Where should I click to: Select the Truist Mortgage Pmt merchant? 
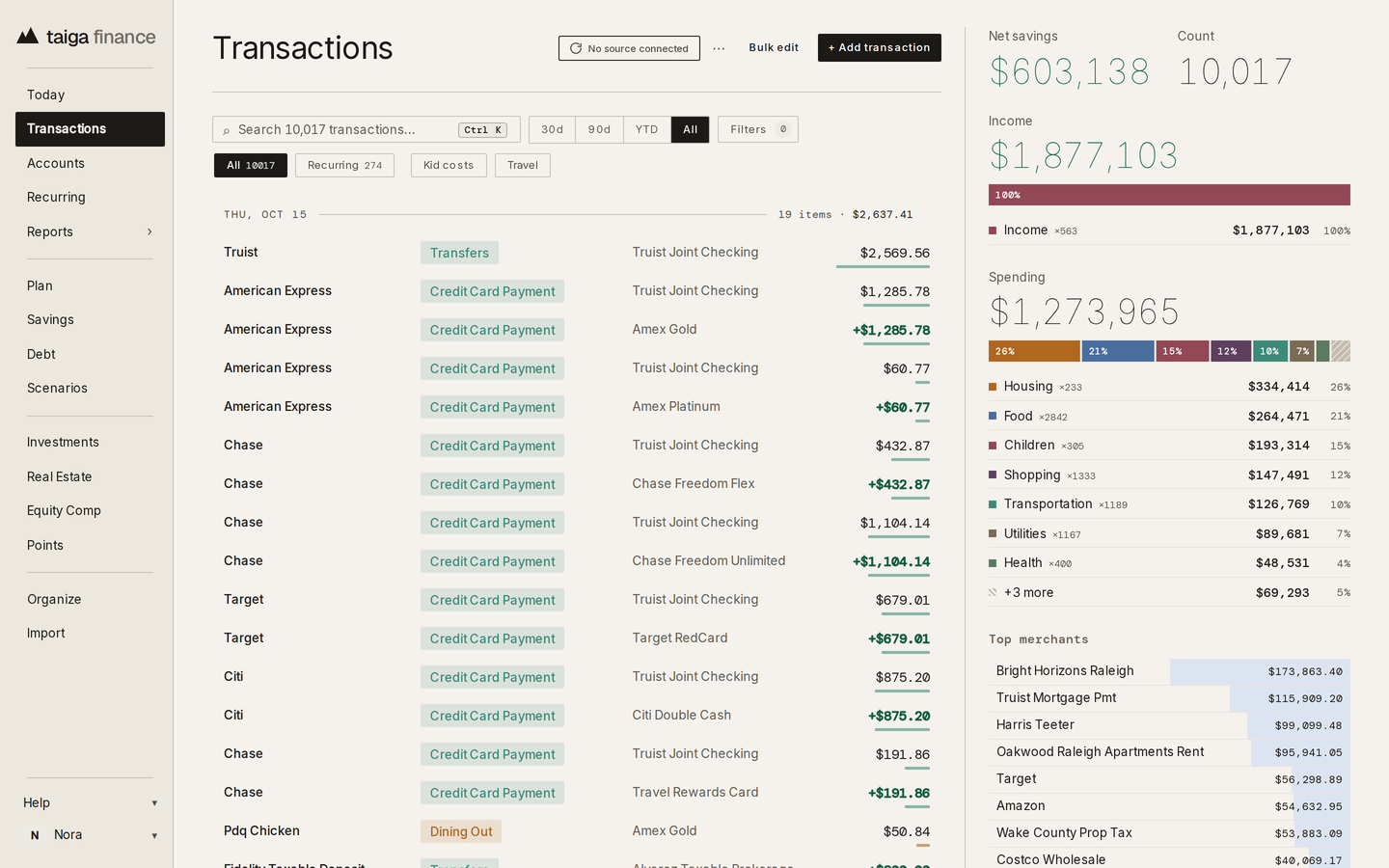pos(1169,698)
